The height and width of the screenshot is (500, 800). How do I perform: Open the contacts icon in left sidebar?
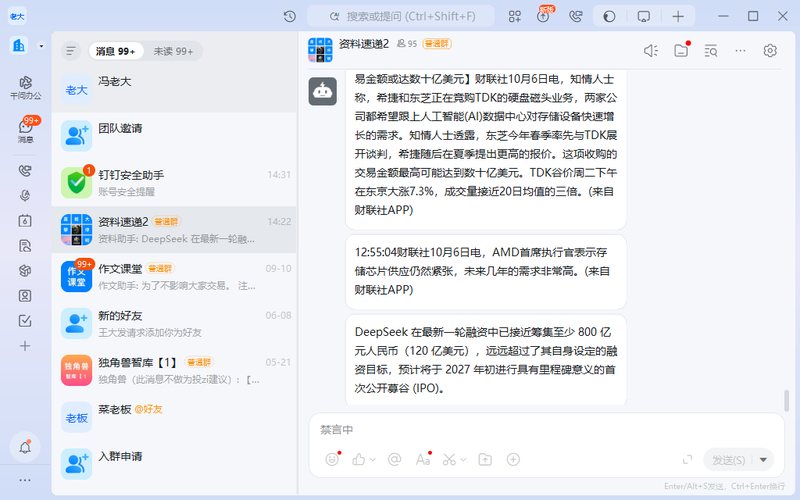[x=25, y=295]
